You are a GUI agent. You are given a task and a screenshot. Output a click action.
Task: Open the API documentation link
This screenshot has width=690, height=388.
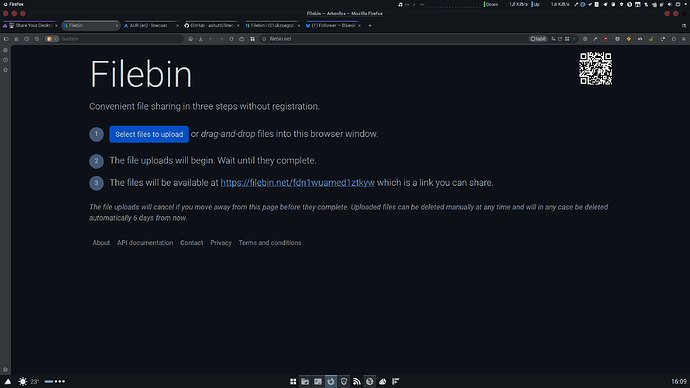point(145,243)
